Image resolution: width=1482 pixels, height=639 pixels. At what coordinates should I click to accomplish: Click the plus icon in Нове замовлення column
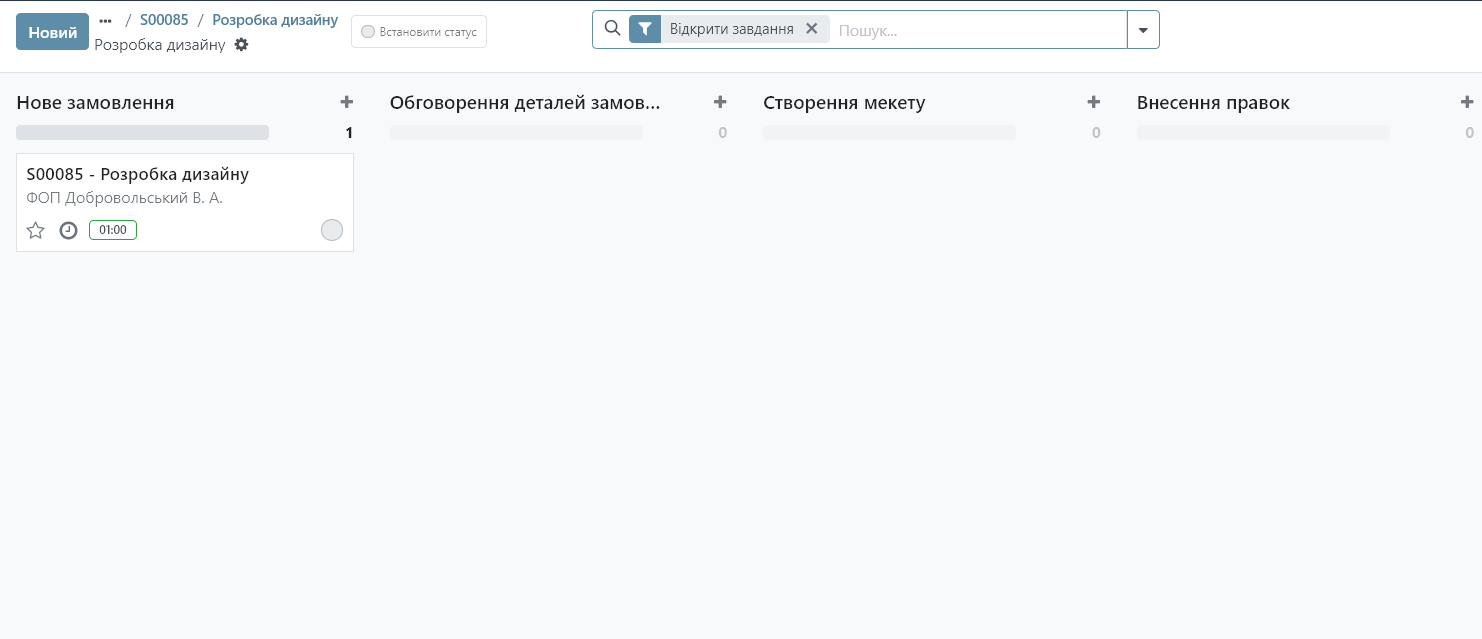pos(346,102)
